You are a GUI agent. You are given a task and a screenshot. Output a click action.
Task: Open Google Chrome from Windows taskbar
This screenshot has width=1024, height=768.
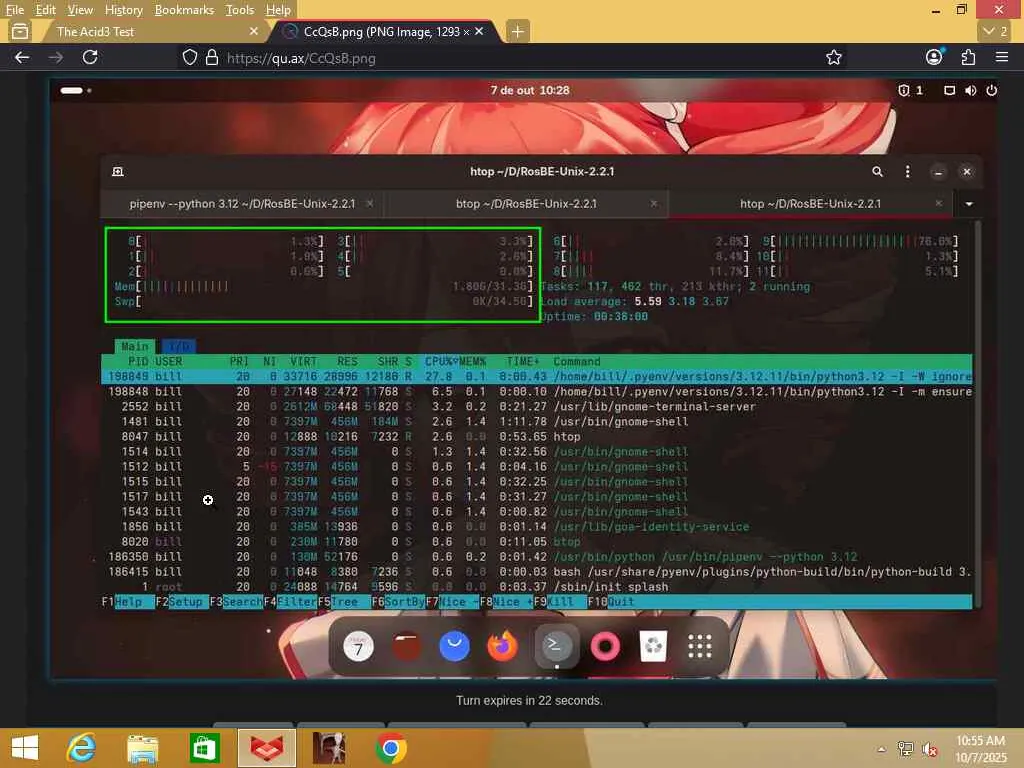391,748
